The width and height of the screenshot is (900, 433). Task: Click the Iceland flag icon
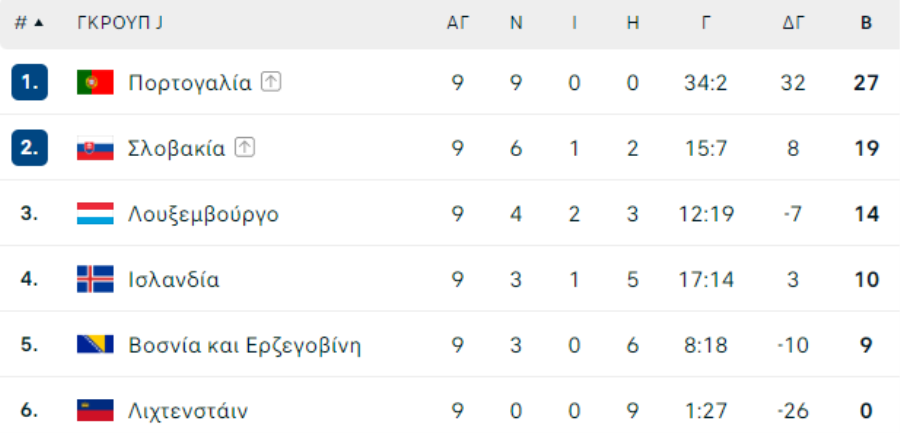[95, 280]
